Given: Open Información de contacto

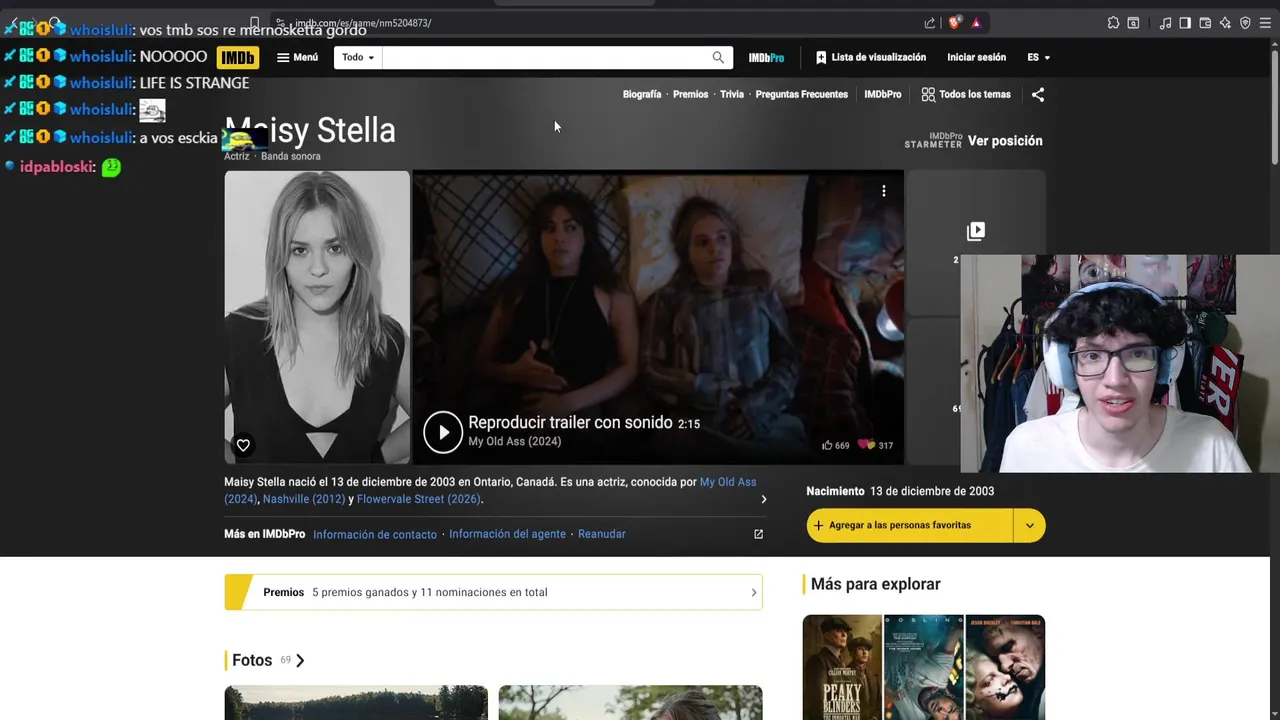Looking at the screenshot, I should click(375, 535).
